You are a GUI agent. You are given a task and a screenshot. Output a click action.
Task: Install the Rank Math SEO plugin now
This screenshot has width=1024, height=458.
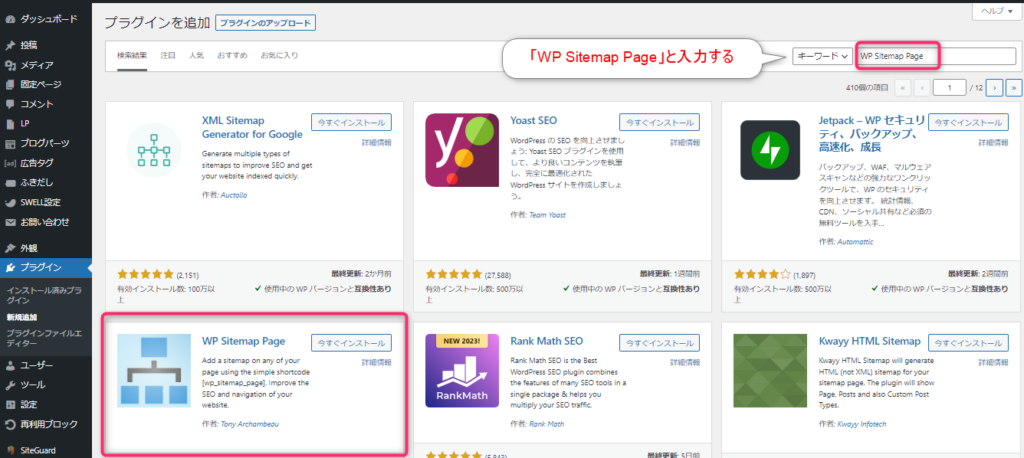[660, 342]
